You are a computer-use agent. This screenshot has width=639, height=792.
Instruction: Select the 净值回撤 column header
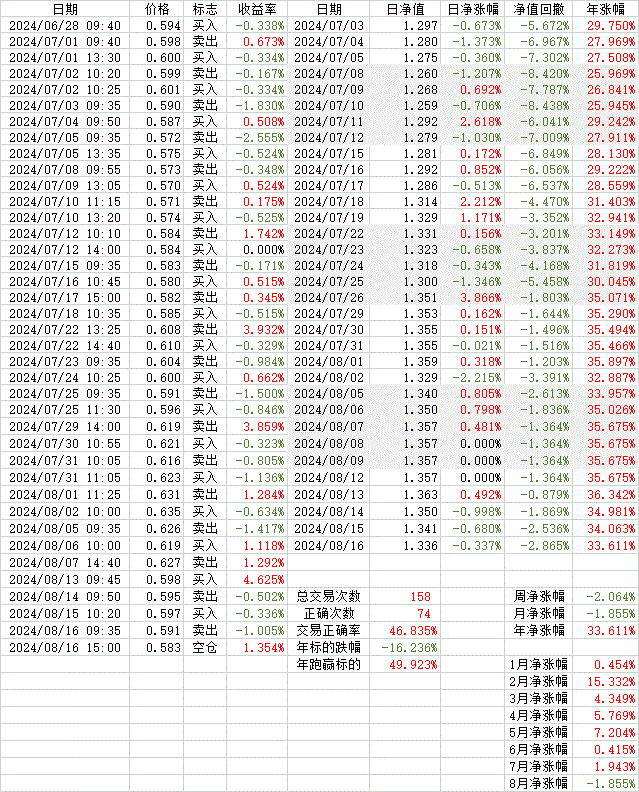[x=538, y=9]
